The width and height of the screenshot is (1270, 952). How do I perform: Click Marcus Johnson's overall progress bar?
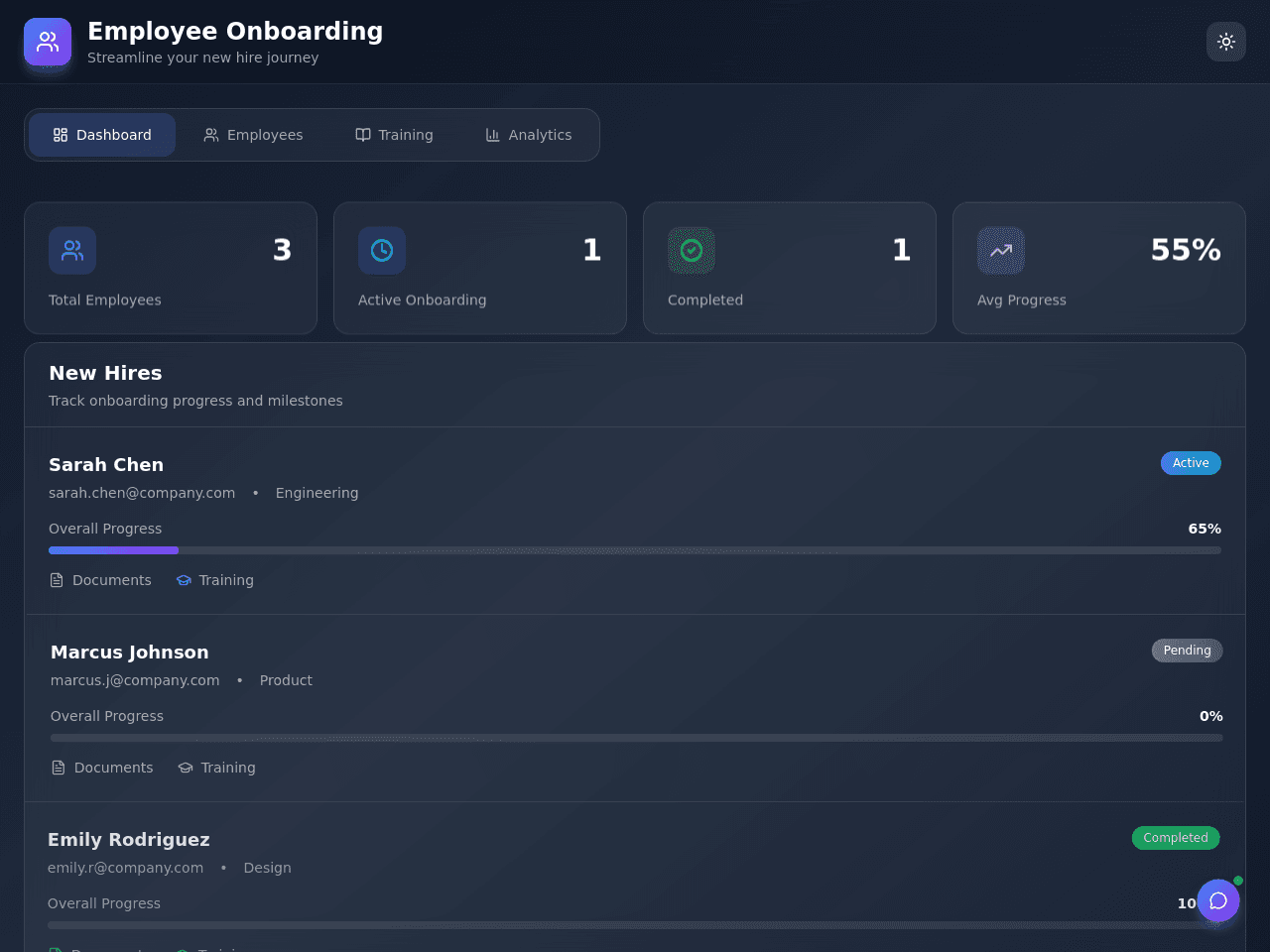[637, 738]
